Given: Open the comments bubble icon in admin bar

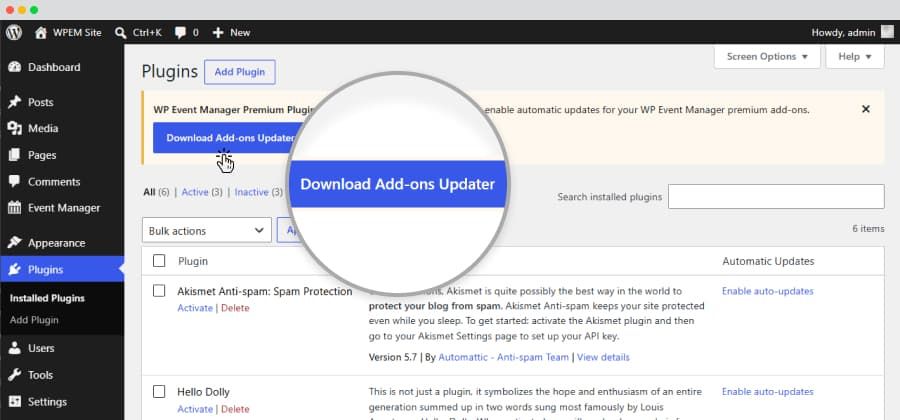Looking at the screenshot, I should point(180,33).
